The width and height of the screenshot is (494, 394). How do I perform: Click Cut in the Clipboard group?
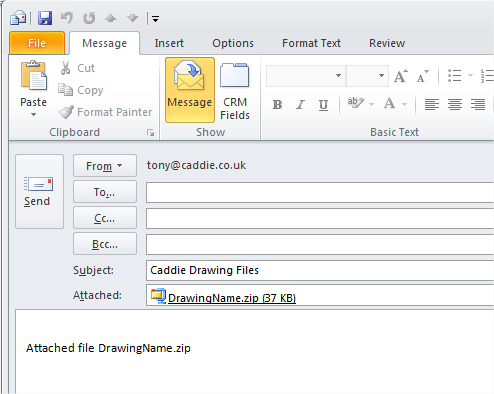pyautogui.click(x=78, y=68)
